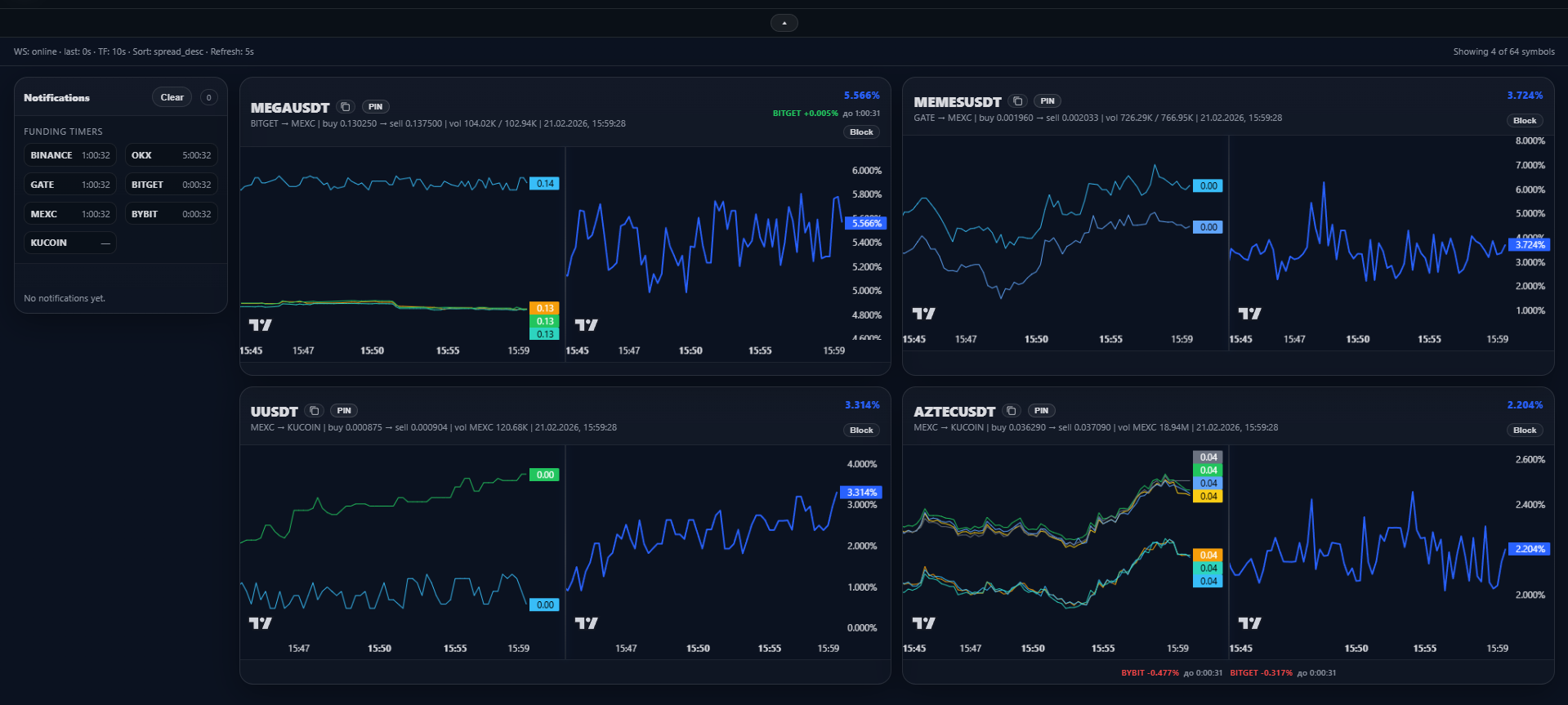Clear all notifications
This screenshot has width=1568, height=705.
(x=172, y=97)
